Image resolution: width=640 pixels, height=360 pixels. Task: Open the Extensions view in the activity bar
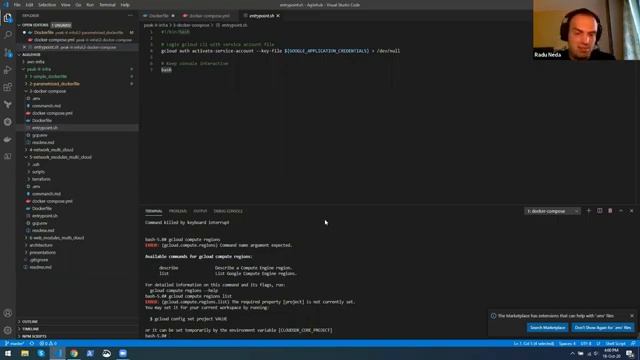(x=8, y=87)
